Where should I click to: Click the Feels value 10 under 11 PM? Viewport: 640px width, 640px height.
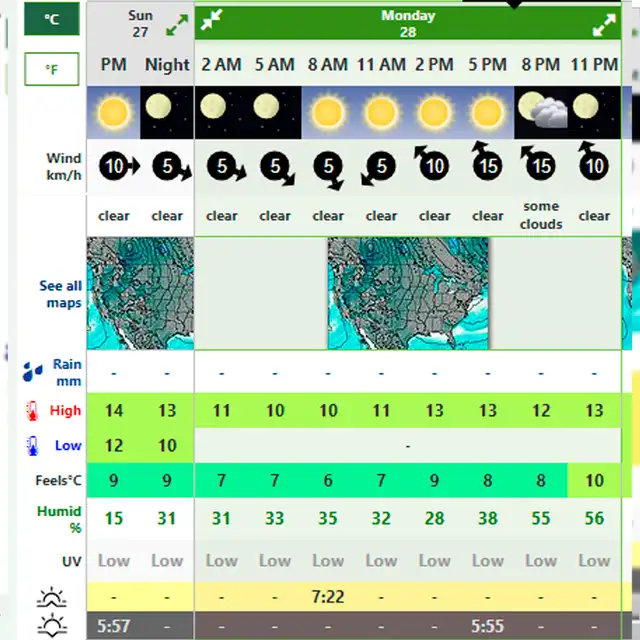click(x=594, y=480)
